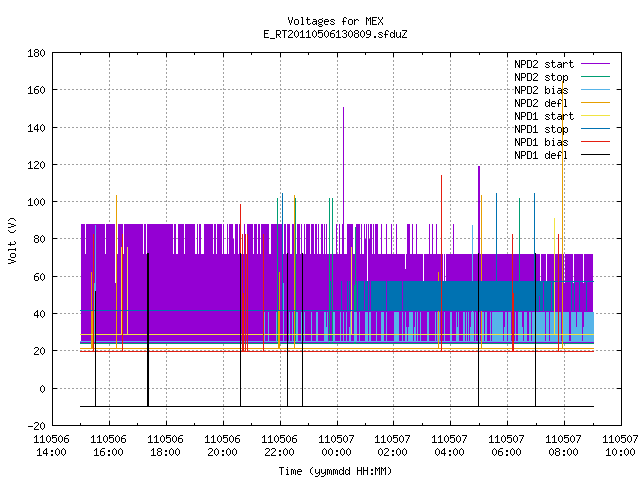Click the y-axis tick value 80

(x=39, y=239)
